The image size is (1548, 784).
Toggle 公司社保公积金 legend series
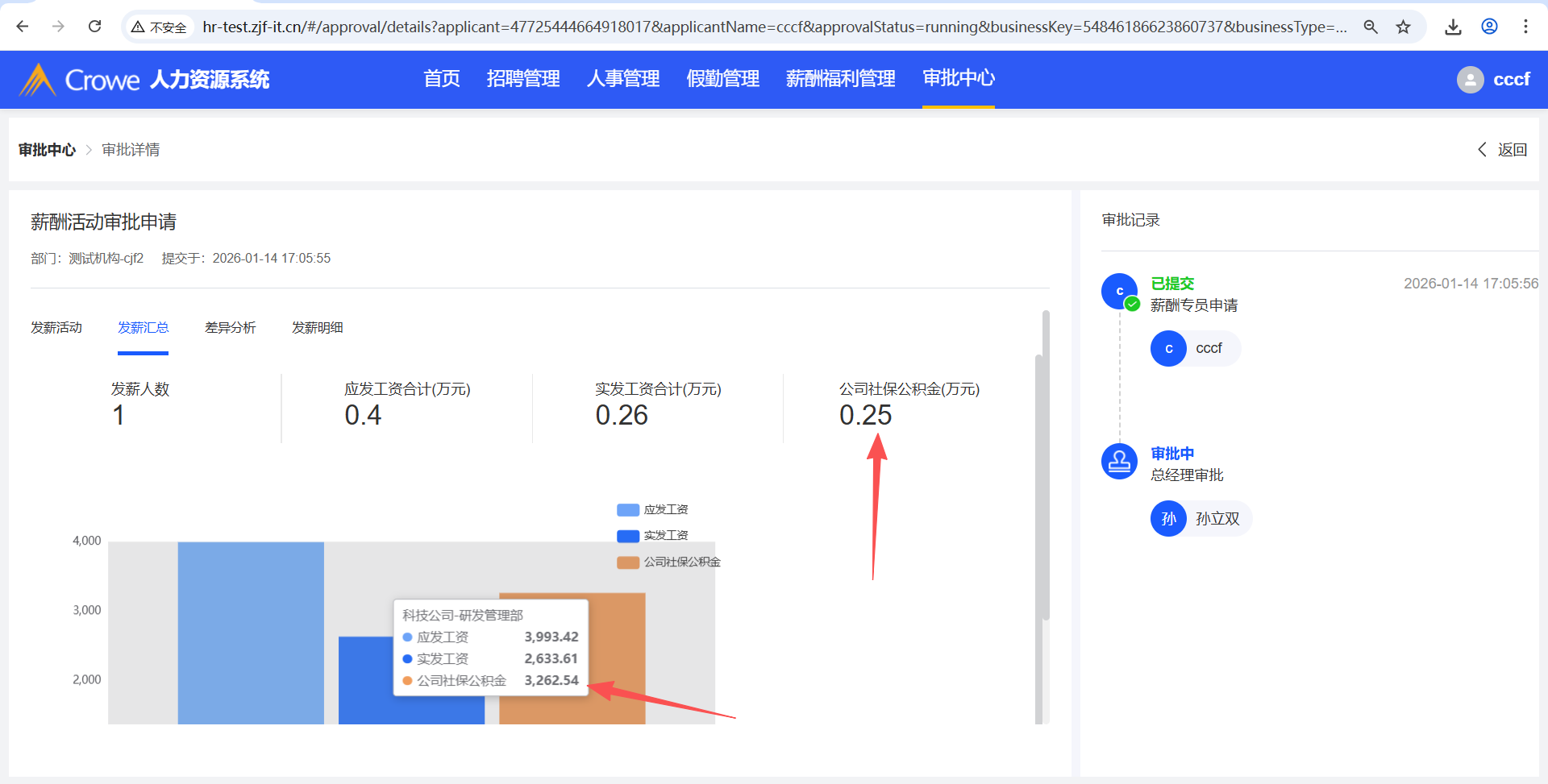pos(668,562)
